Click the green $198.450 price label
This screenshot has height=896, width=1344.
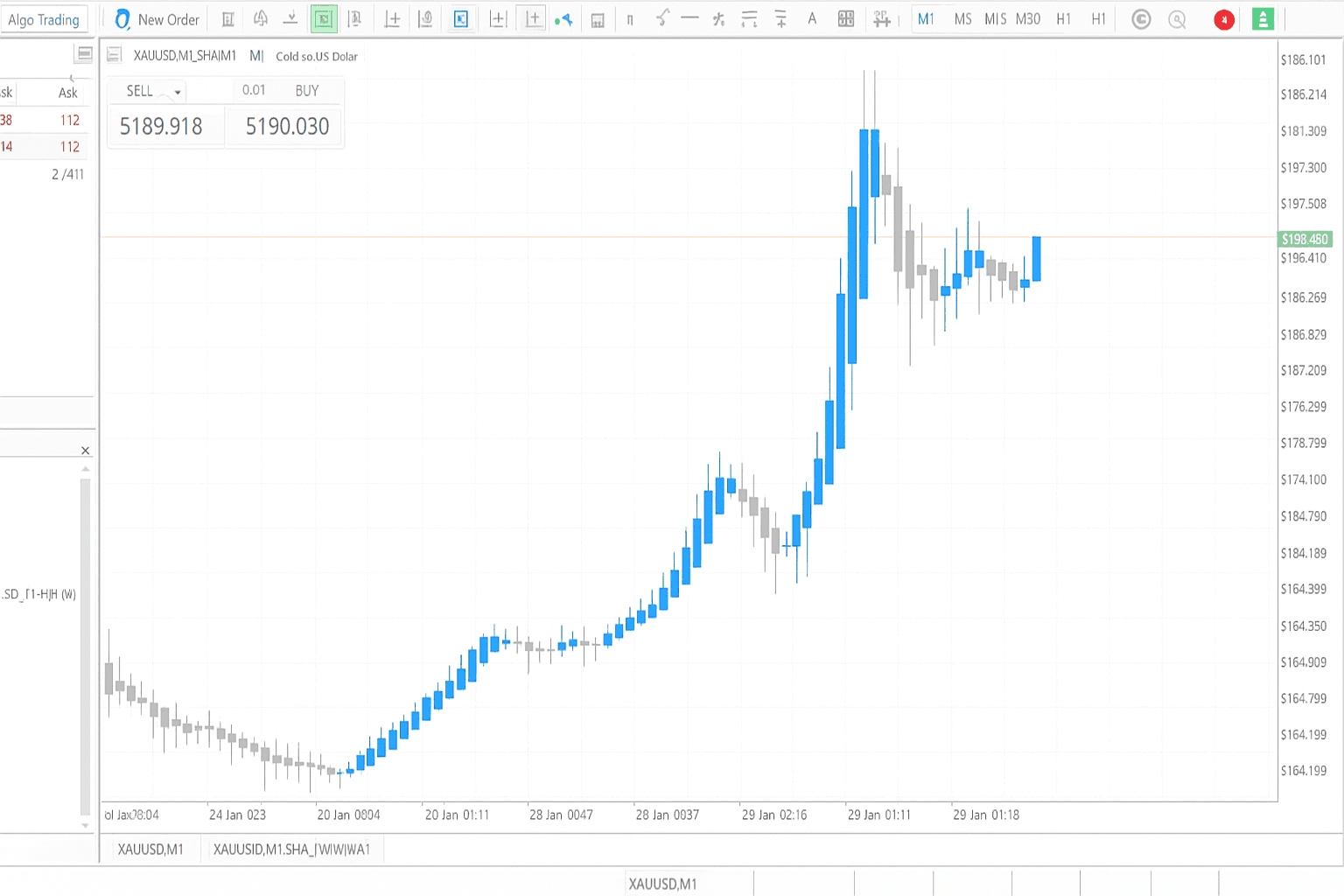[1305, 239]
